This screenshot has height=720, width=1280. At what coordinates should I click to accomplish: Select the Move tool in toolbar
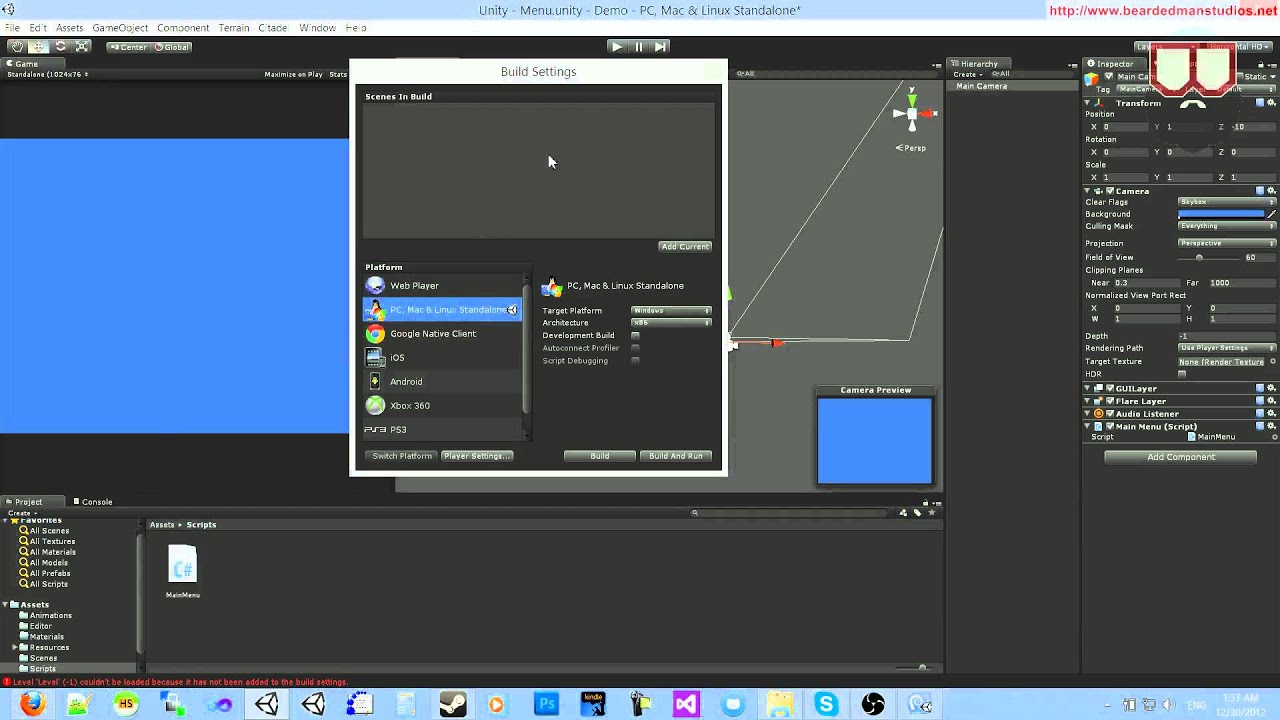(38, 47)
